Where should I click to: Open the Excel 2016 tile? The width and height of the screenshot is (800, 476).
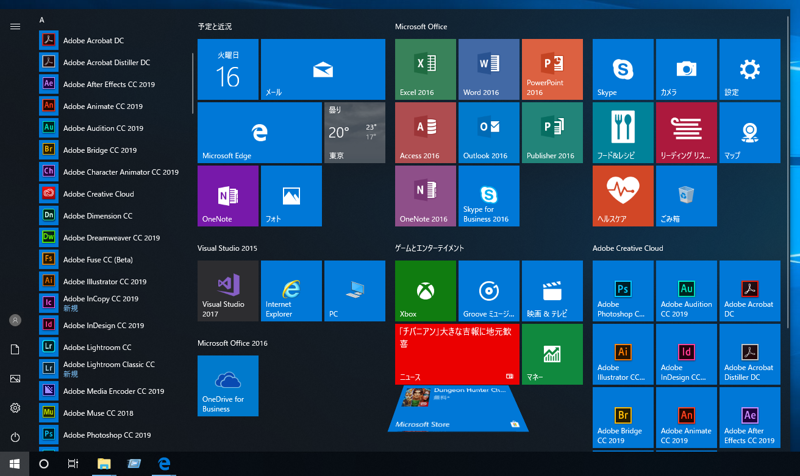coord(426,69)
